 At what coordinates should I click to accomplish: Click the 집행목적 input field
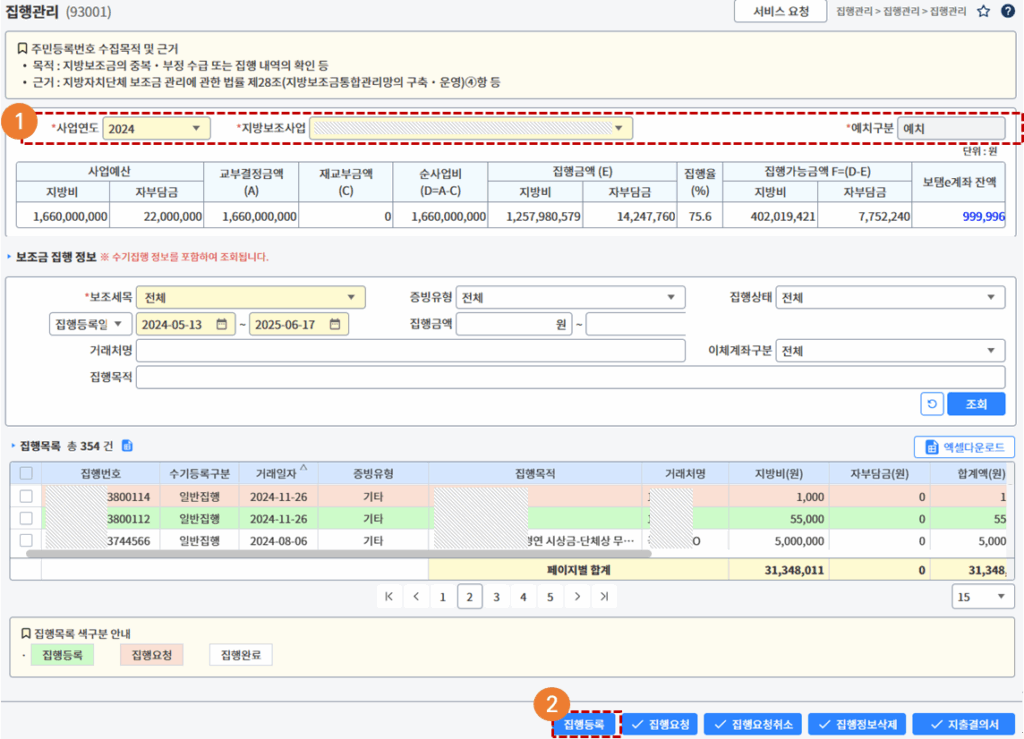571,377
